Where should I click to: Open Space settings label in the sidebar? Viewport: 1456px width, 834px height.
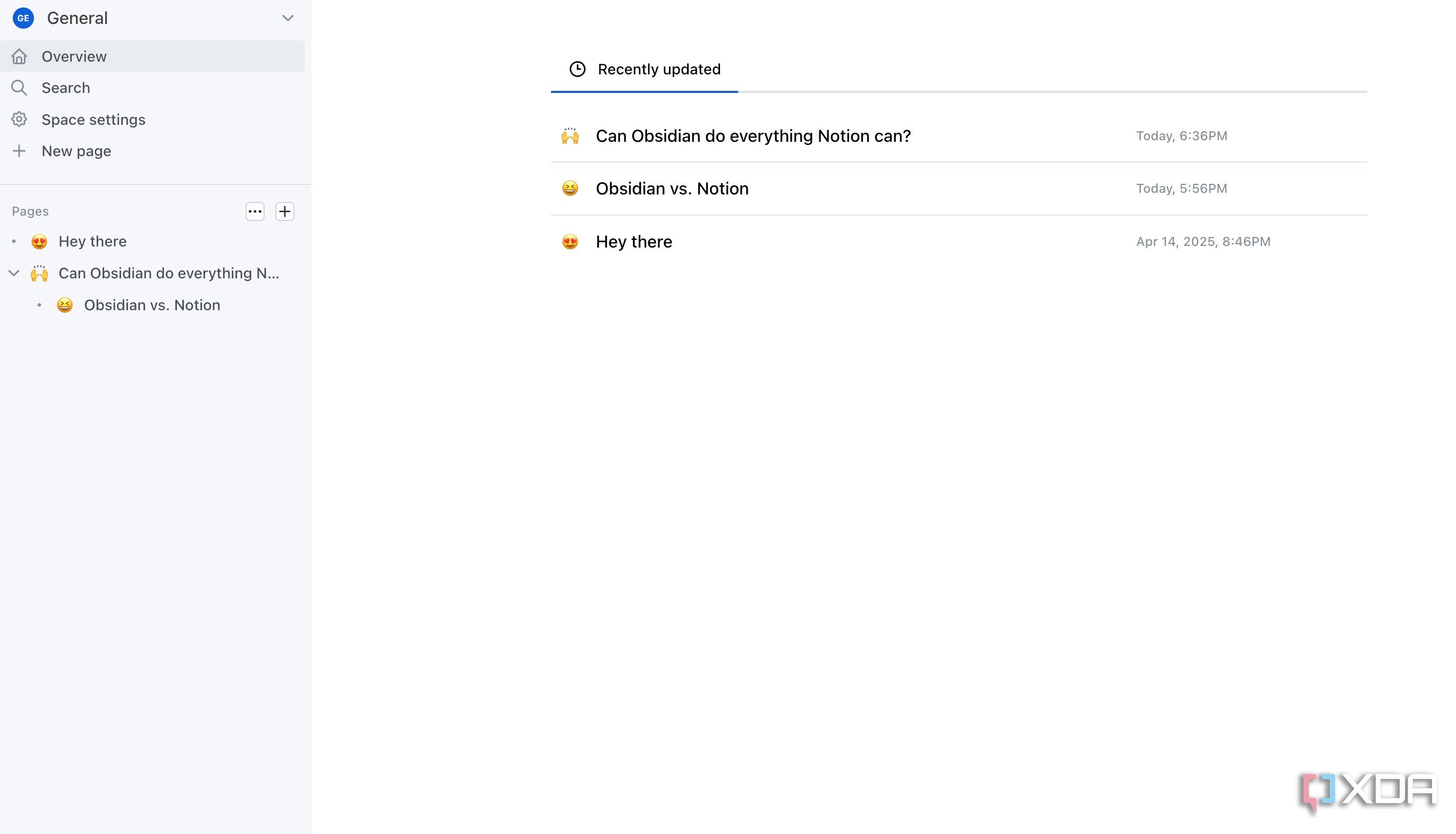click(94, 119)
